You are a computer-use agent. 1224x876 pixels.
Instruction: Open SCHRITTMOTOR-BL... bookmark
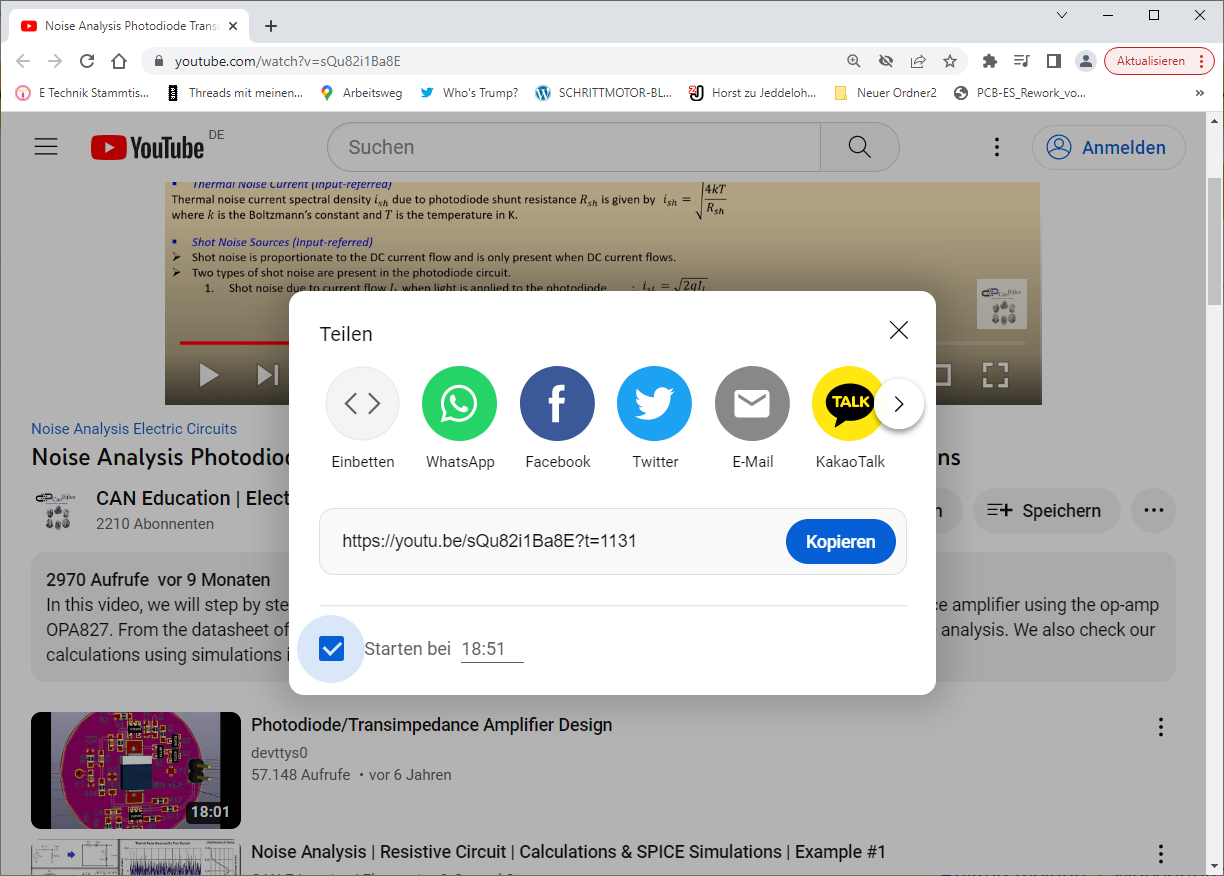[604, 93]
